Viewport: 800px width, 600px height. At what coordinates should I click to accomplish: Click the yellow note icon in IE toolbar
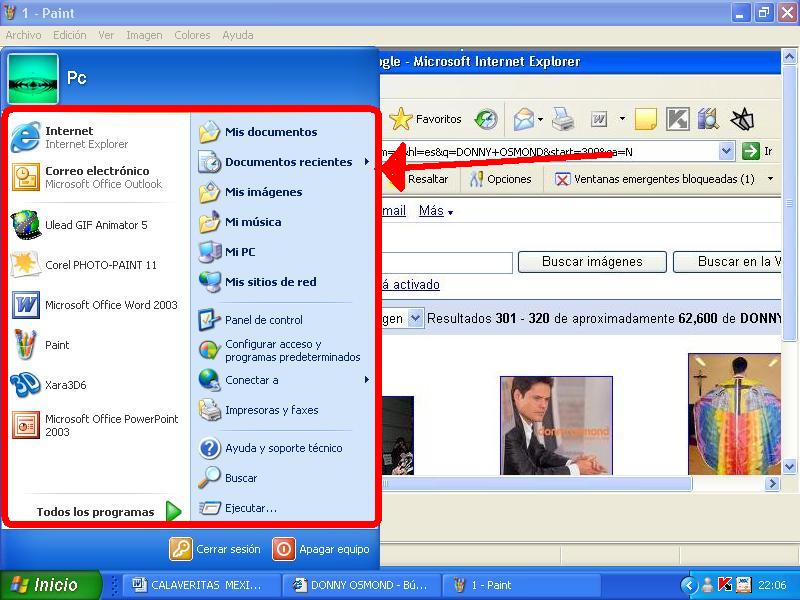click(x=645, y=119)
